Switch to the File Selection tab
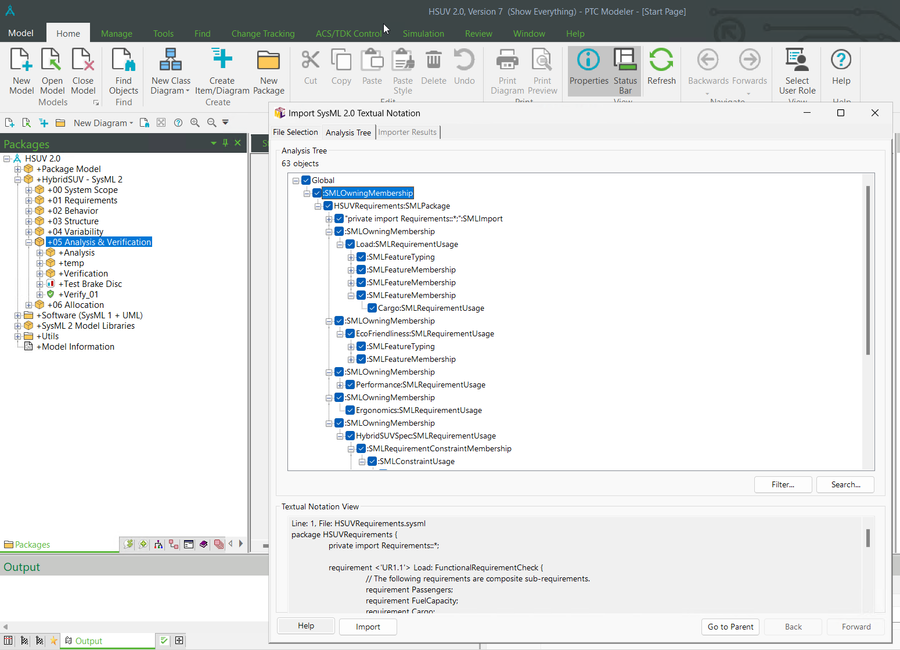The width and height of the screenshot is (900, 650). [x=295, y=132]
